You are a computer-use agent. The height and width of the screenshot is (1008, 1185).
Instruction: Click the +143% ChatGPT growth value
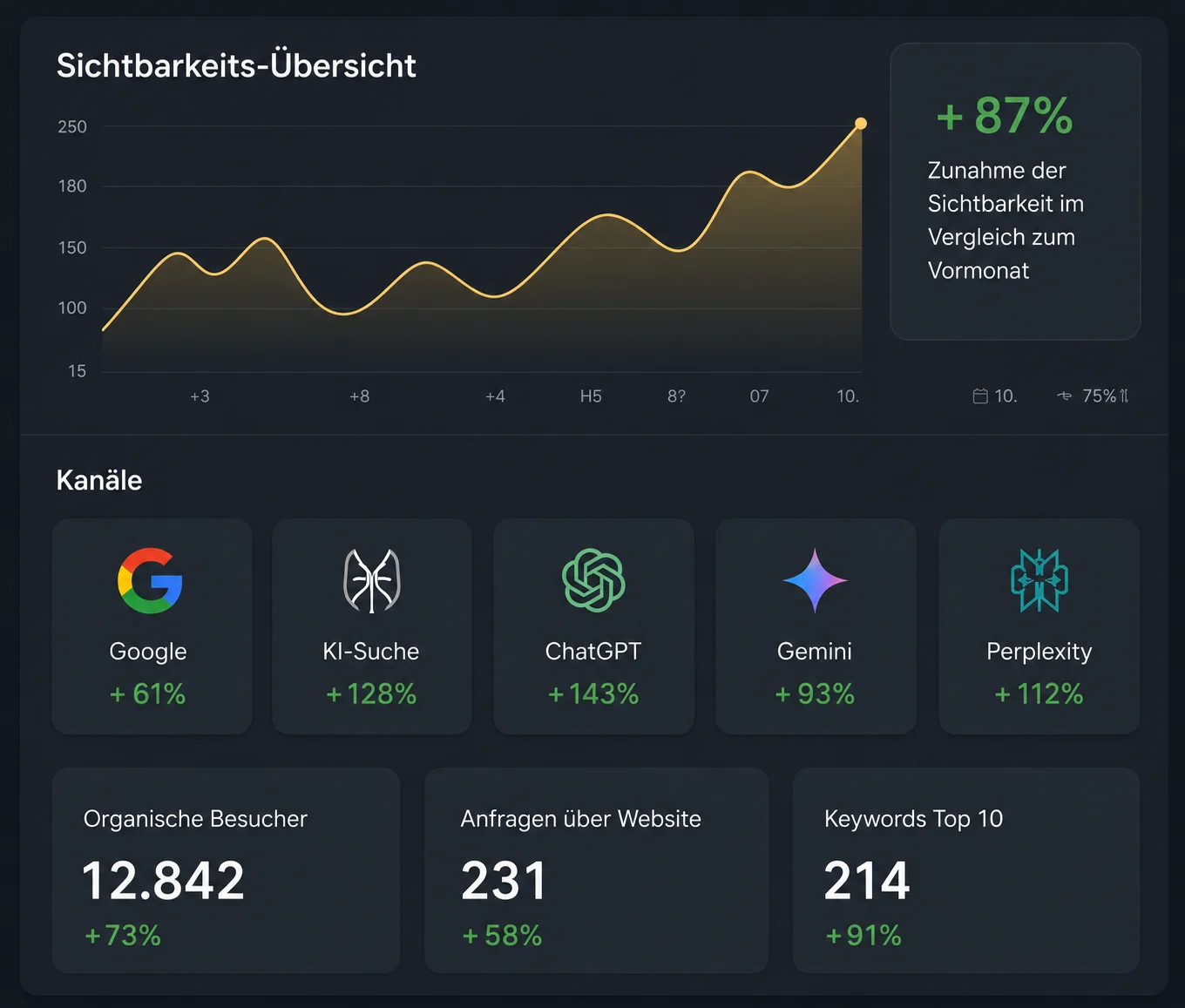coord(593,694)
